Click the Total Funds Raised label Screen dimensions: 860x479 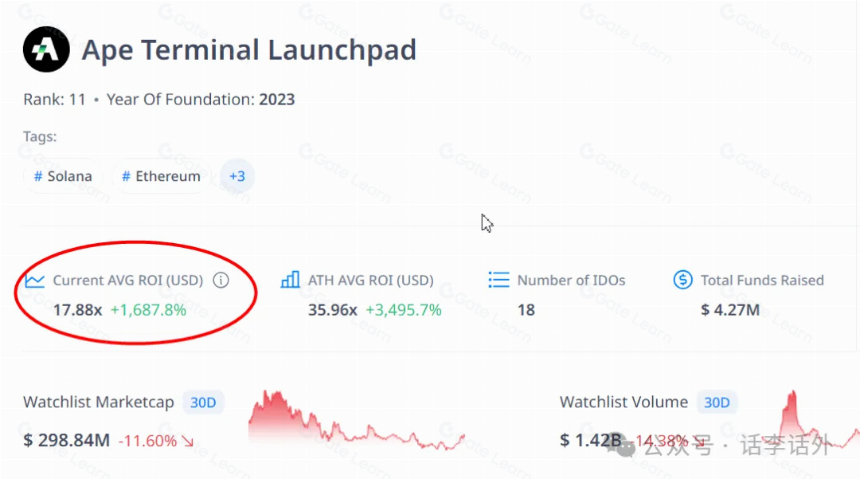[x=762, y=280]
